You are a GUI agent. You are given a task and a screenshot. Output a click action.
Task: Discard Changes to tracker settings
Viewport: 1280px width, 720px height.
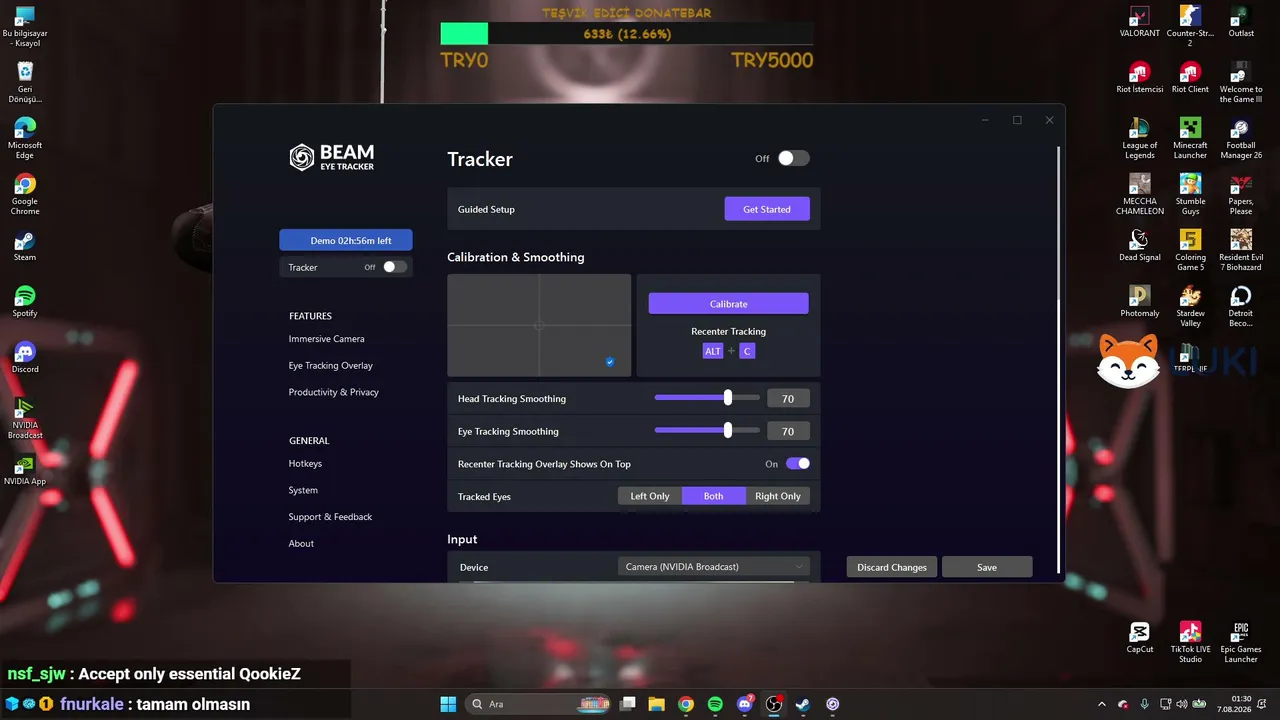(892, 567)
